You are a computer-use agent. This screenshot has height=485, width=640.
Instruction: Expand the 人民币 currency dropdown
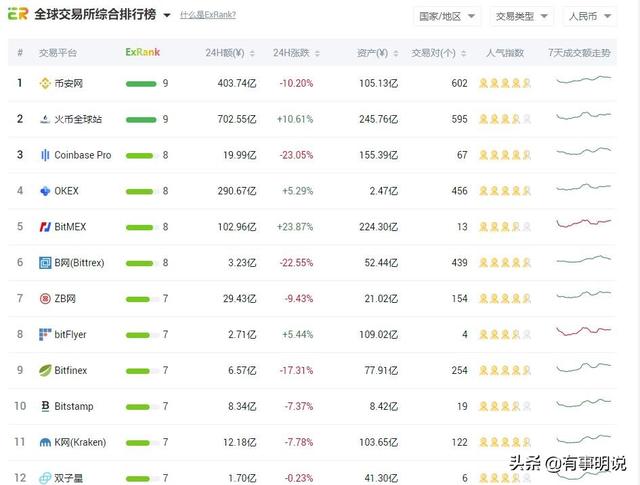coord(587,17)
